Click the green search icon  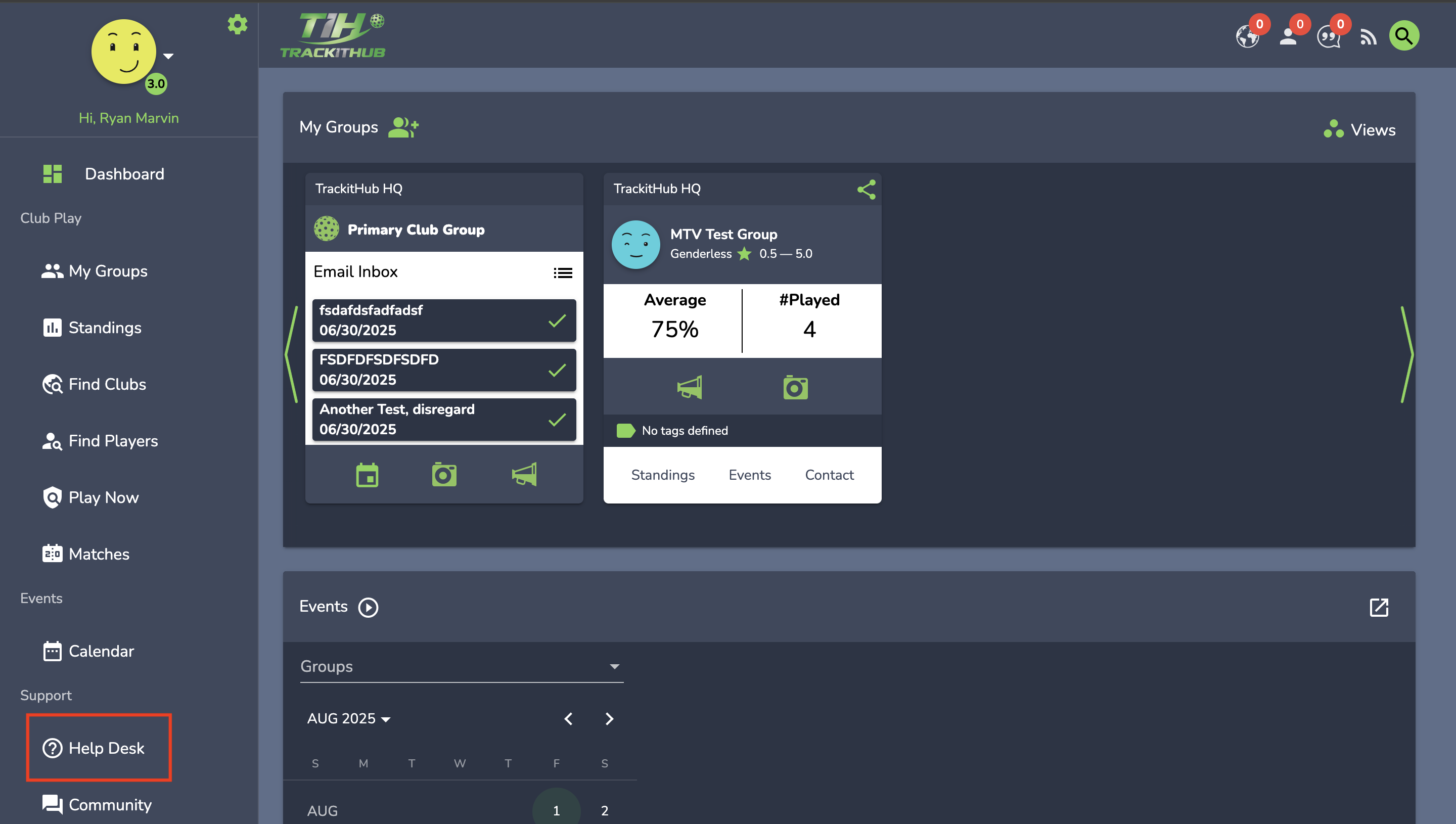pos(1403,36)
